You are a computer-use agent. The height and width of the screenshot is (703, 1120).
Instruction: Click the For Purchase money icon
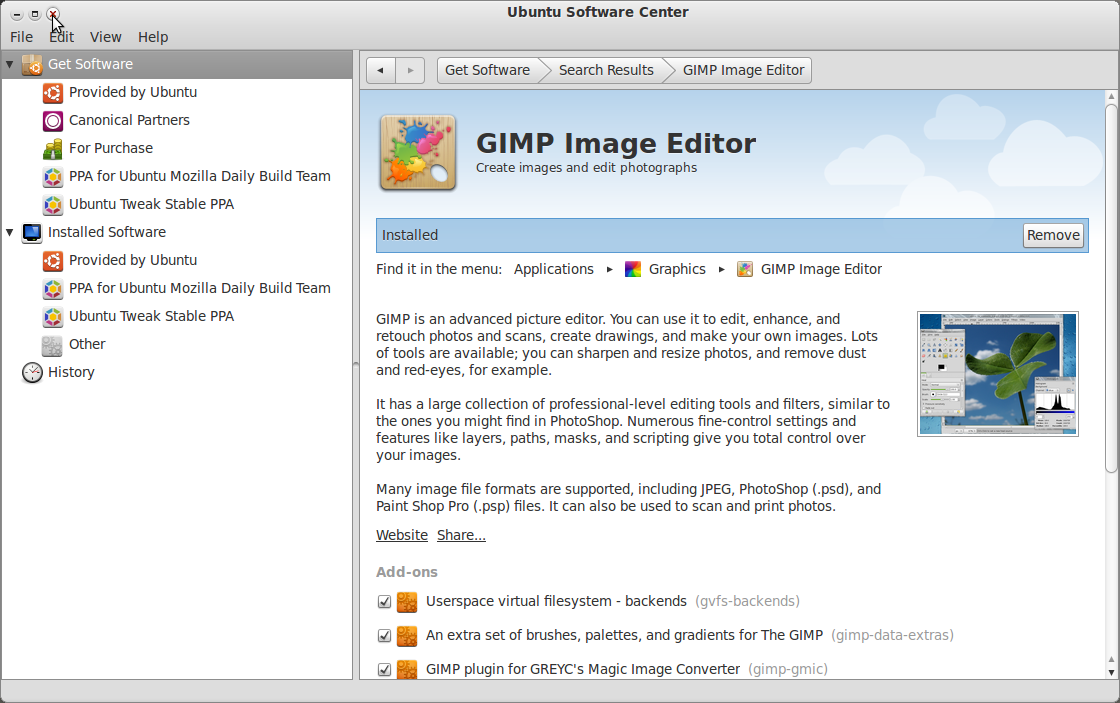coord(53,149)
